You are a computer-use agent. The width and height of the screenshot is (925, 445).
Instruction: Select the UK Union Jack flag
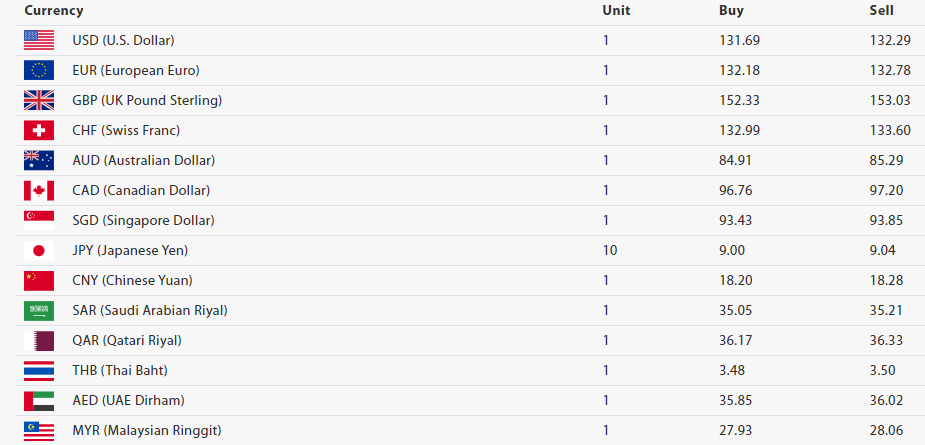point(39,100)
